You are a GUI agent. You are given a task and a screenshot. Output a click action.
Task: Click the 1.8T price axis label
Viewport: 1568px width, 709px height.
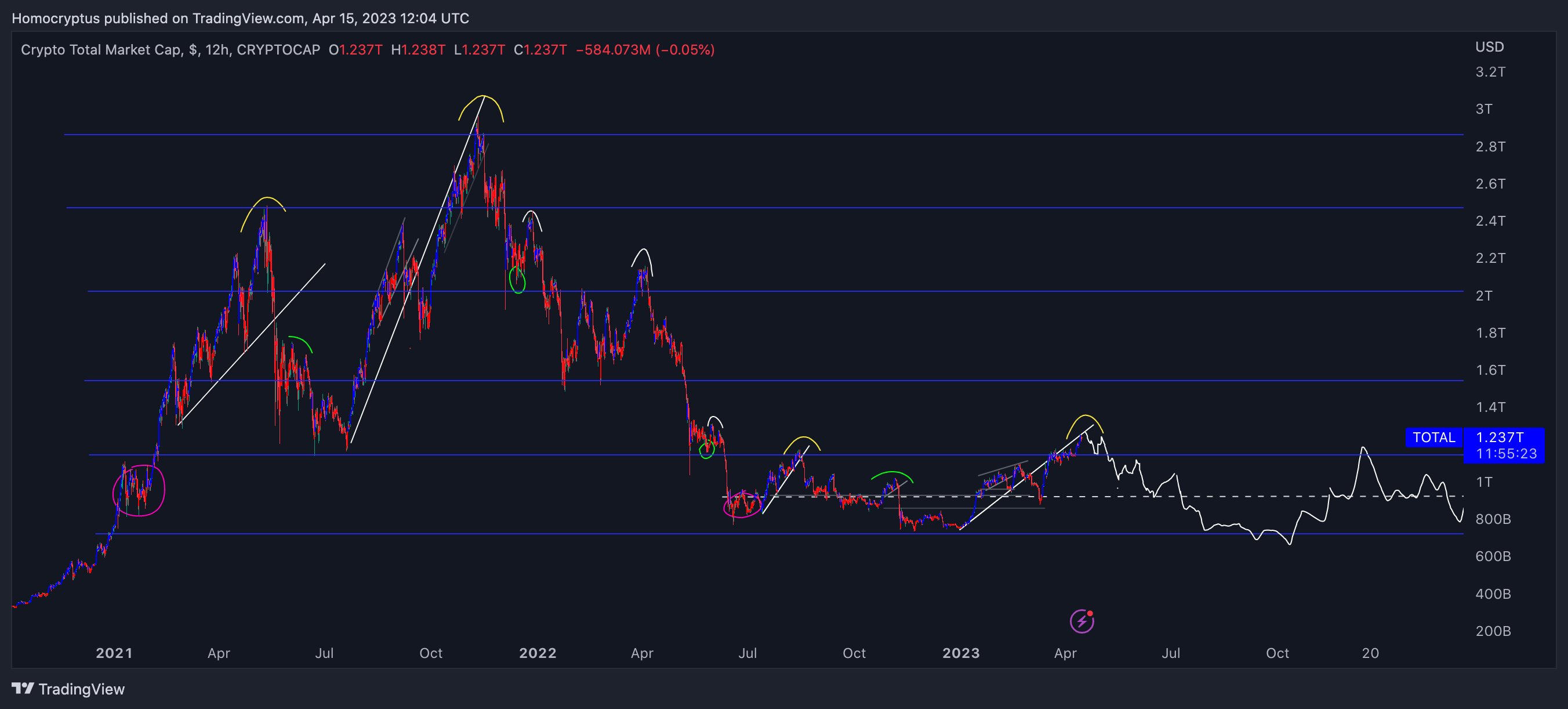pyautogui.click(x=1490, y=333)
